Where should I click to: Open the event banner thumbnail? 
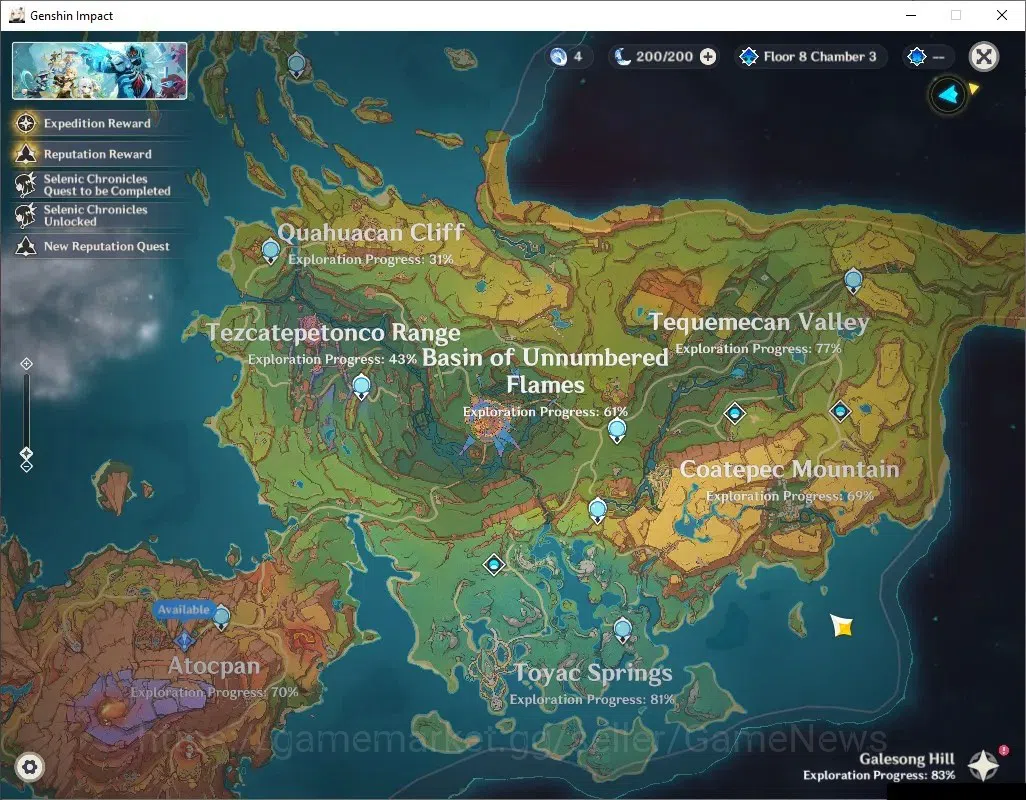coord(99,71)
